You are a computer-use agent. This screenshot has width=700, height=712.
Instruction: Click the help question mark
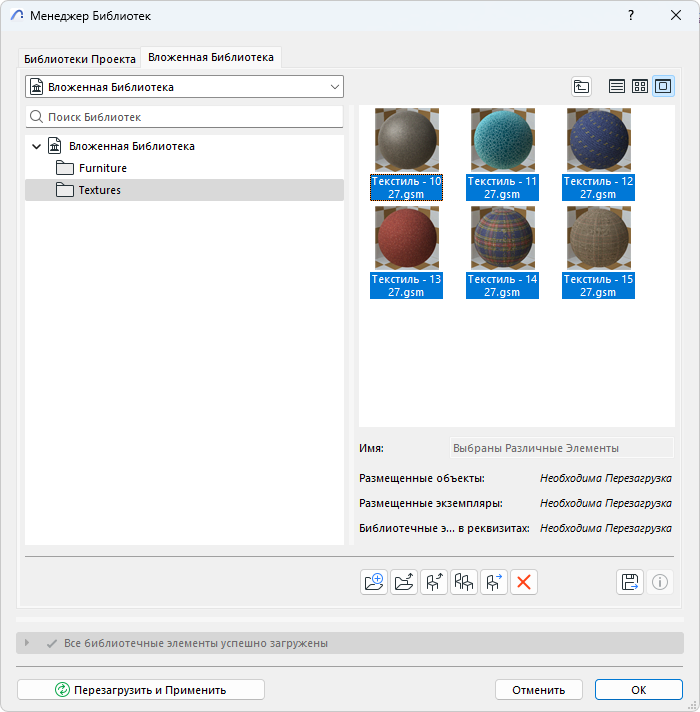coord(631,15)
